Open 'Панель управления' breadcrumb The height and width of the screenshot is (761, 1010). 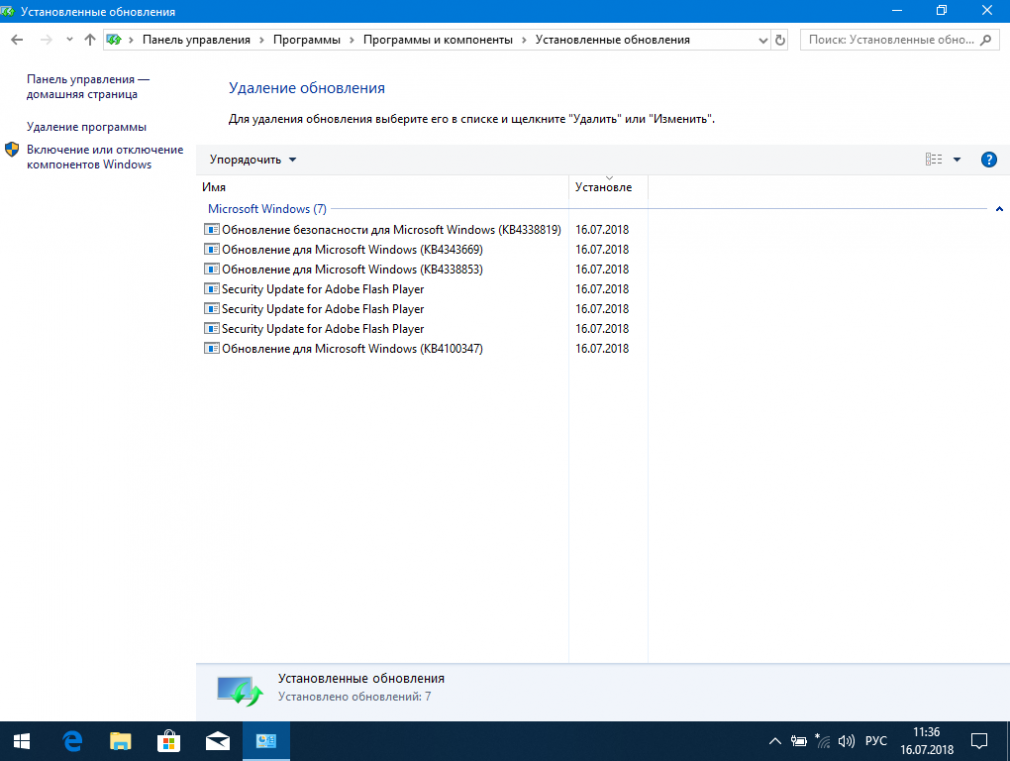tap(196, 40)
